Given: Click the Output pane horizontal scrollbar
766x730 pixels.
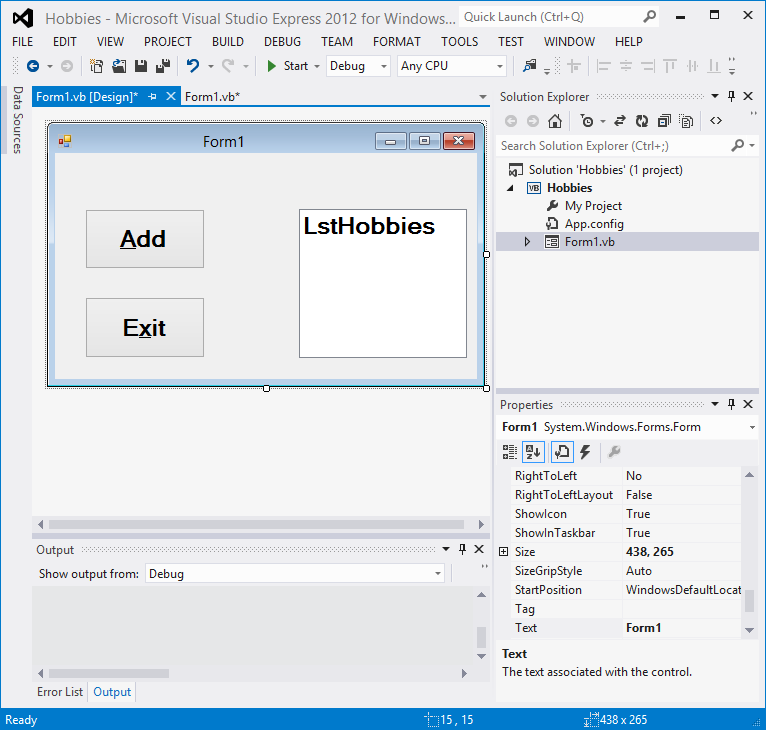Looking at the screenshot, I should (x=109, y=673).
